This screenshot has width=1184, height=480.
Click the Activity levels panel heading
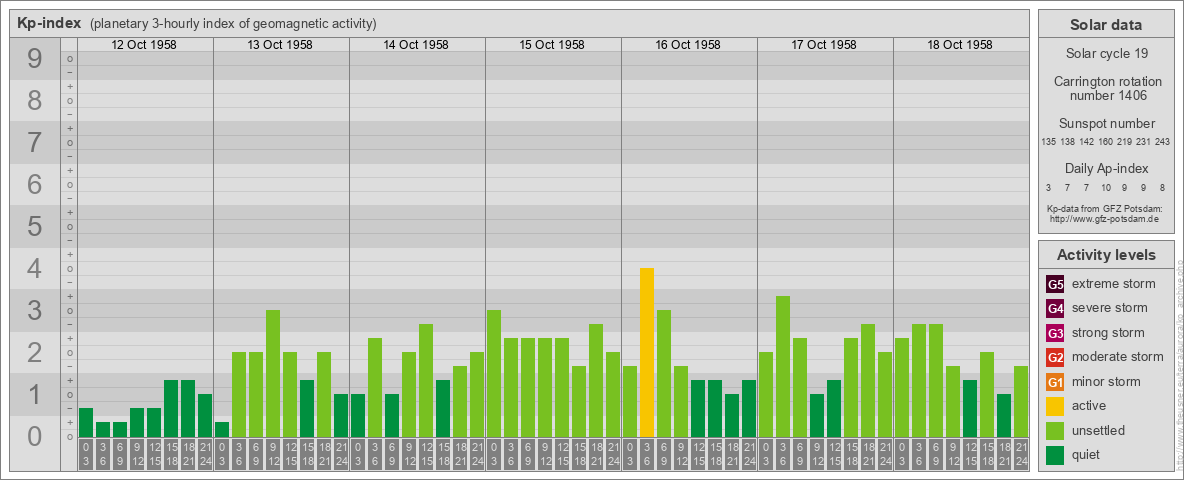[x=1106, y=255]
